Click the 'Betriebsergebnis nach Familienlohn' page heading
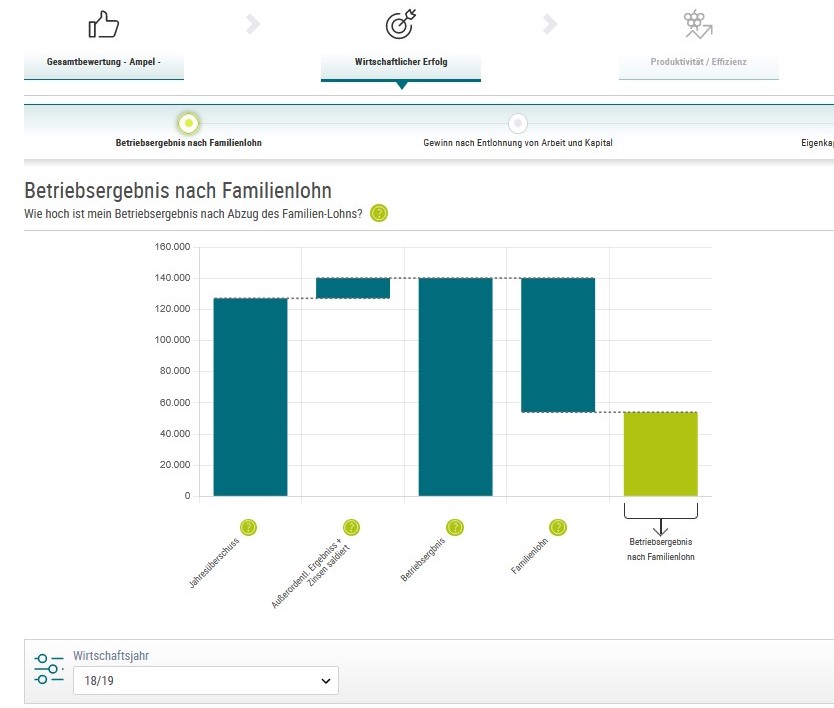The width and height of the screenshot is (834, 708). click(178, 190)
